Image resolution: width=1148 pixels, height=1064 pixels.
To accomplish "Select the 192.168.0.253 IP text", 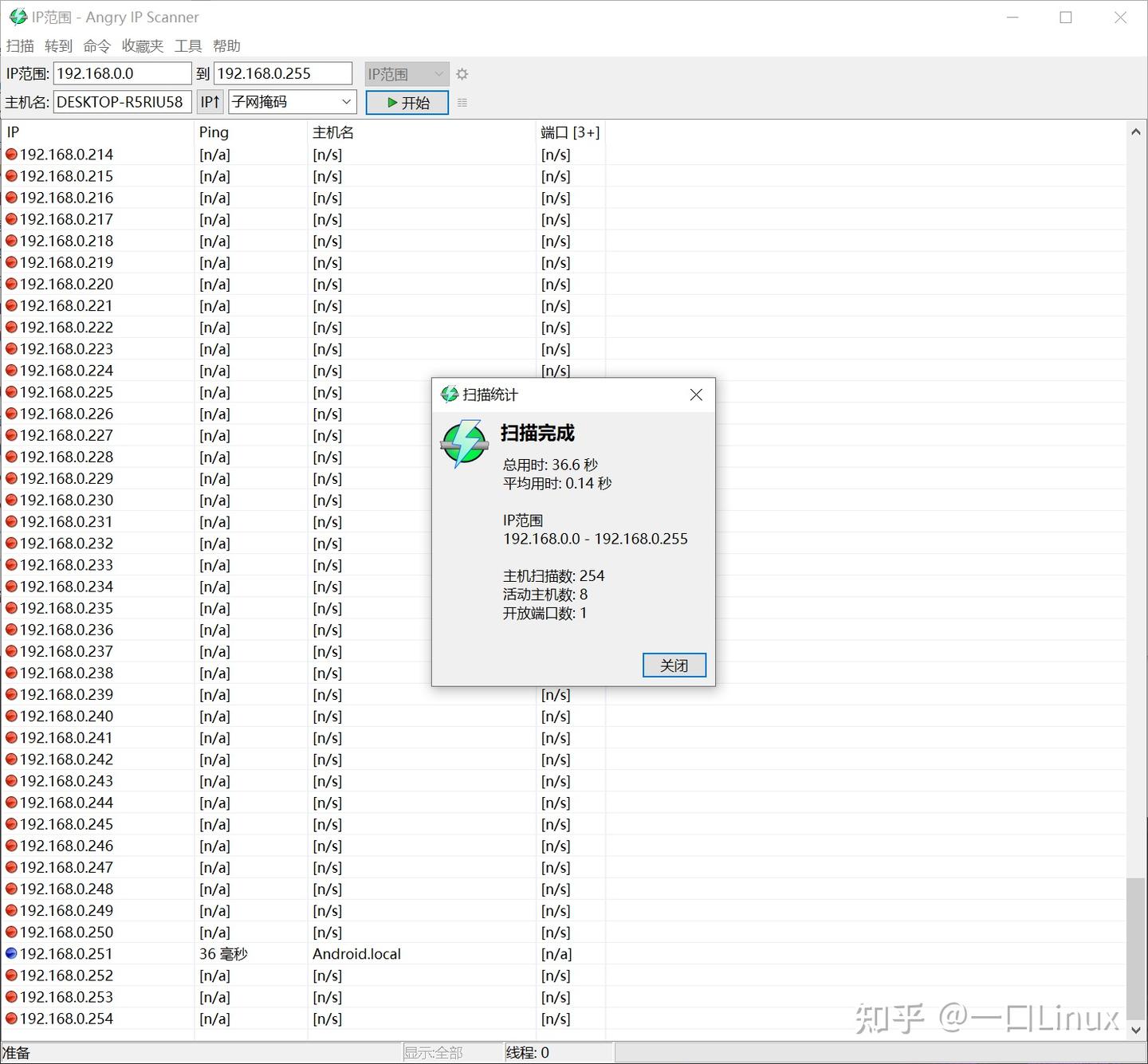I will (66, 997).
